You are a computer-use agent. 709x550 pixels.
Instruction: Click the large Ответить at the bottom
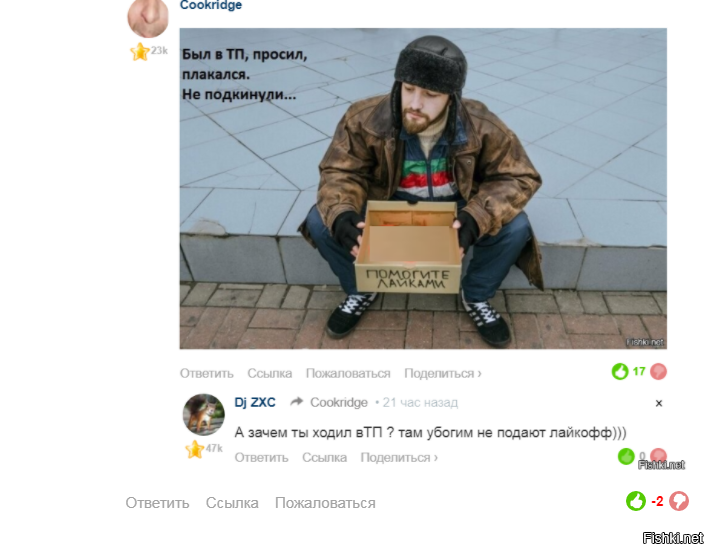tap(157, 503)
